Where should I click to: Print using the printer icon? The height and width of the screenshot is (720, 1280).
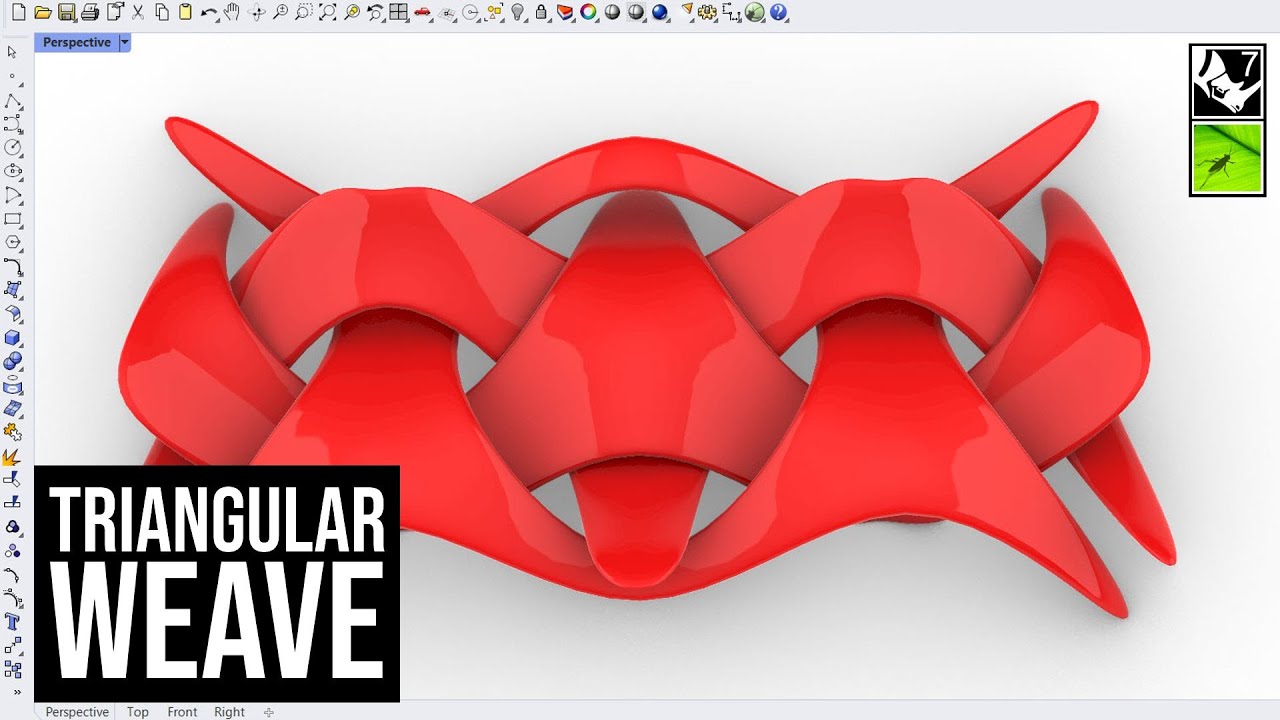(x=90, y=12)
